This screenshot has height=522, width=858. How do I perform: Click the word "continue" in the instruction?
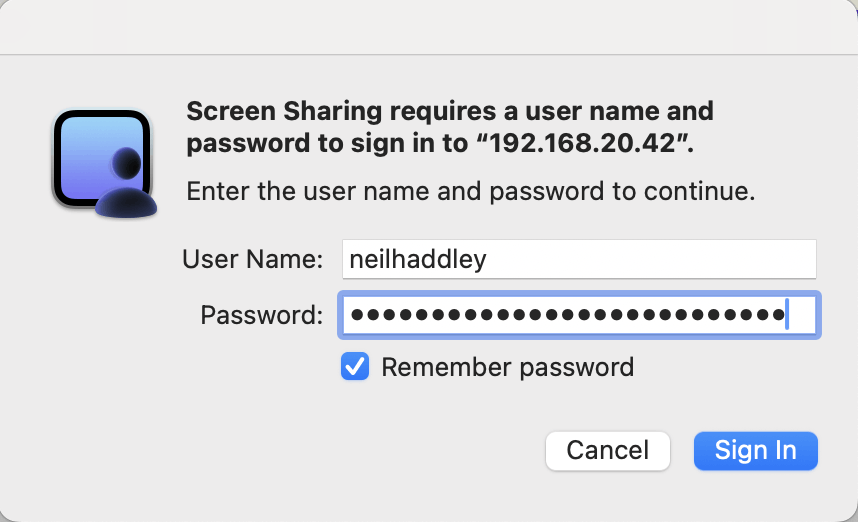tap(704, 190)
